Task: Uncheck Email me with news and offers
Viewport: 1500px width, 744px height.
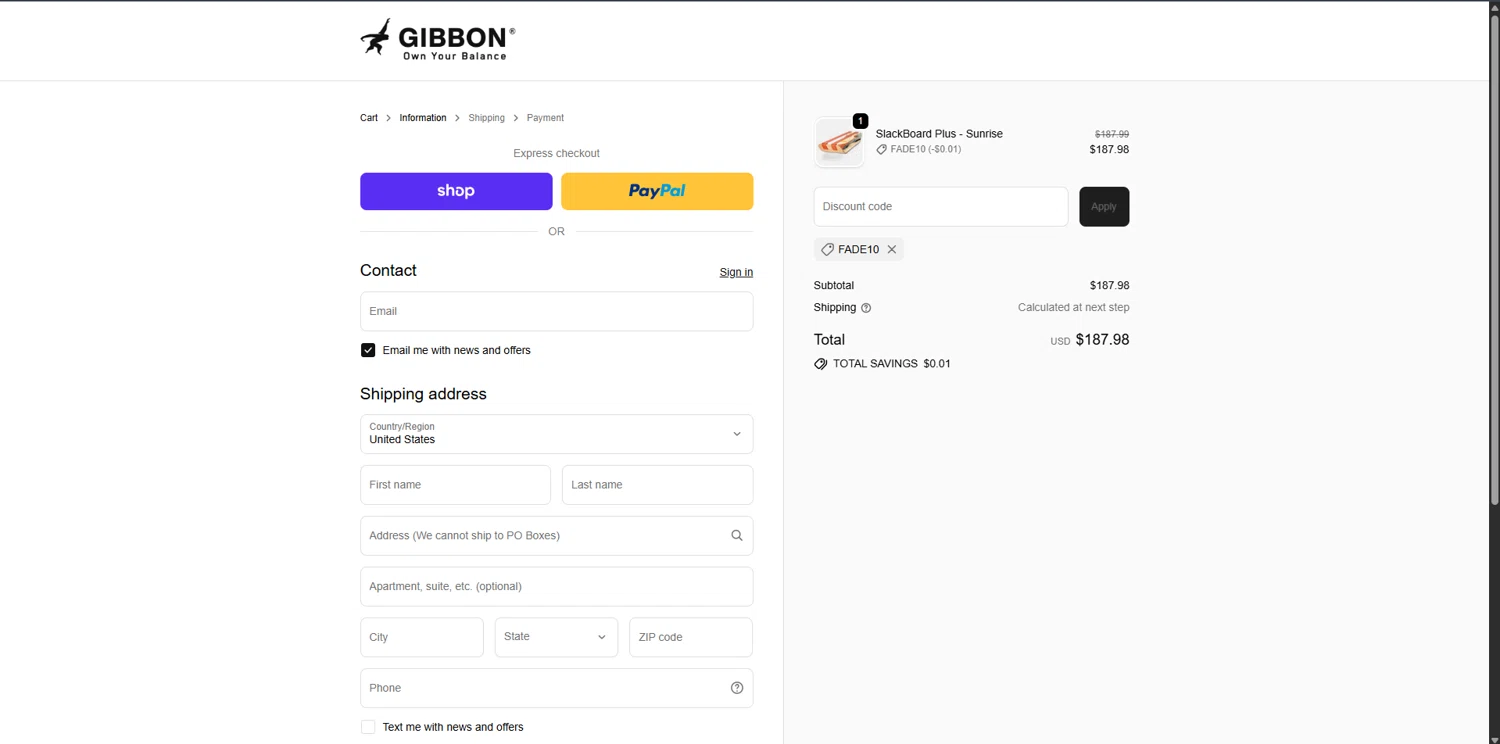Action: click(x=368, y=350)
